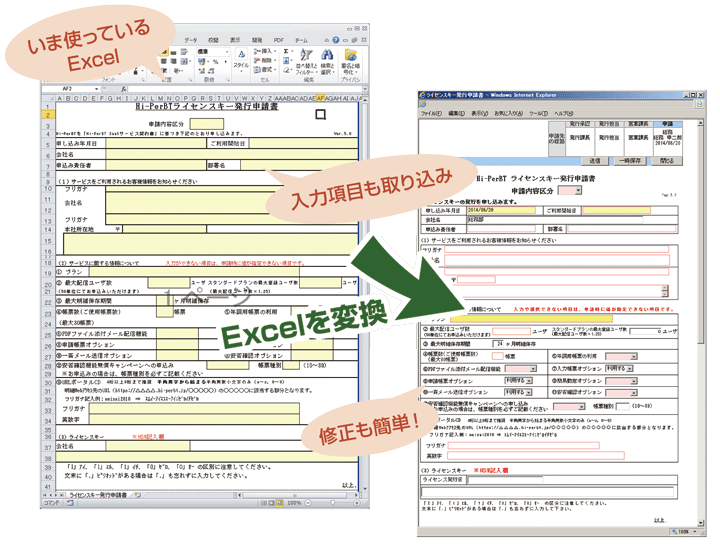Open the データ ribbon tab

tap(191, 40)
